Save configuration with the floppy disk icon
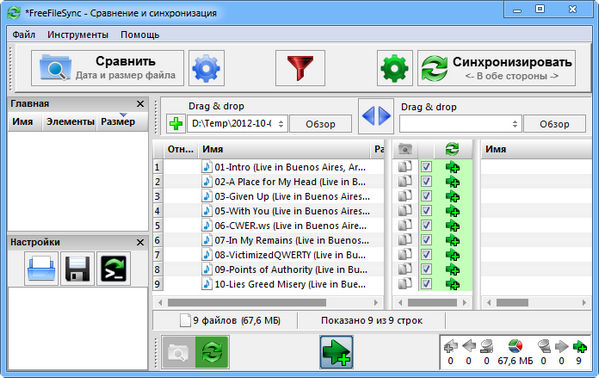 [78, 269]
